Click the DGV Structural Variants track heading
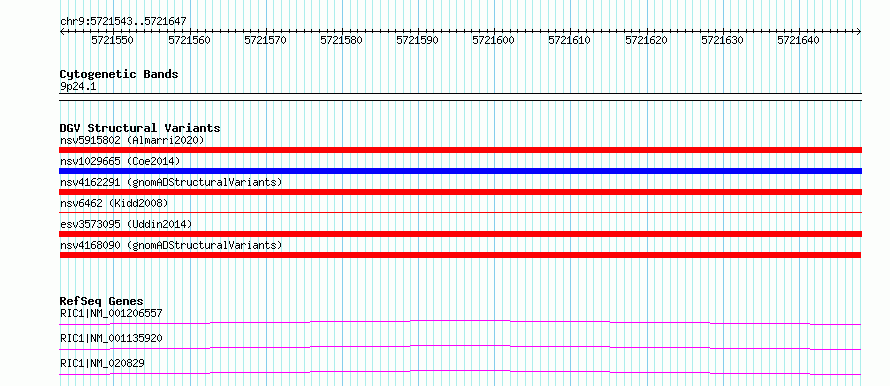The width and height of the screenshot is (890, 386). (x=140, y=128)
